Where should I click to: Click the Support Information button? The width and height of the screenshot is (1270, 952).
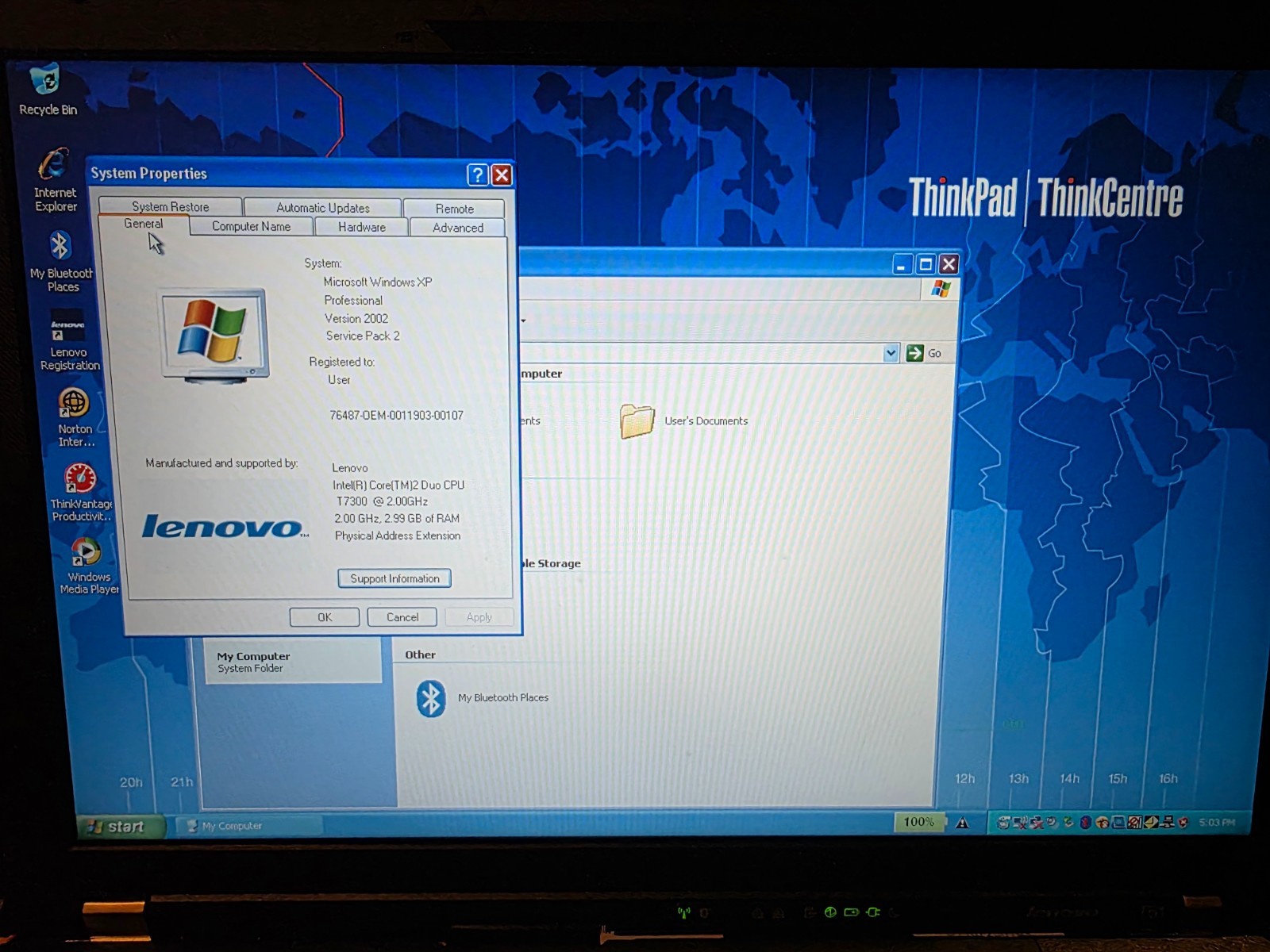tap(394, 578)
